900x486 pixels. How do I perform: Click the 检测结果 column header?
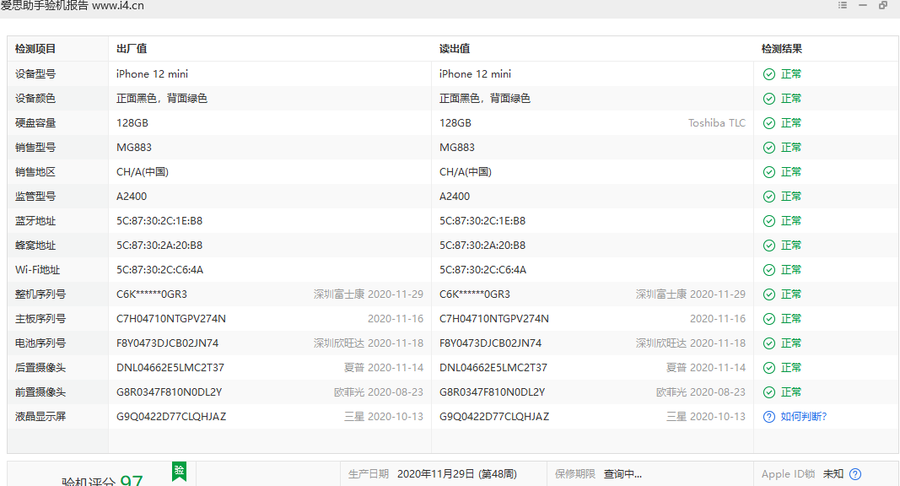[x=781, y=49]
